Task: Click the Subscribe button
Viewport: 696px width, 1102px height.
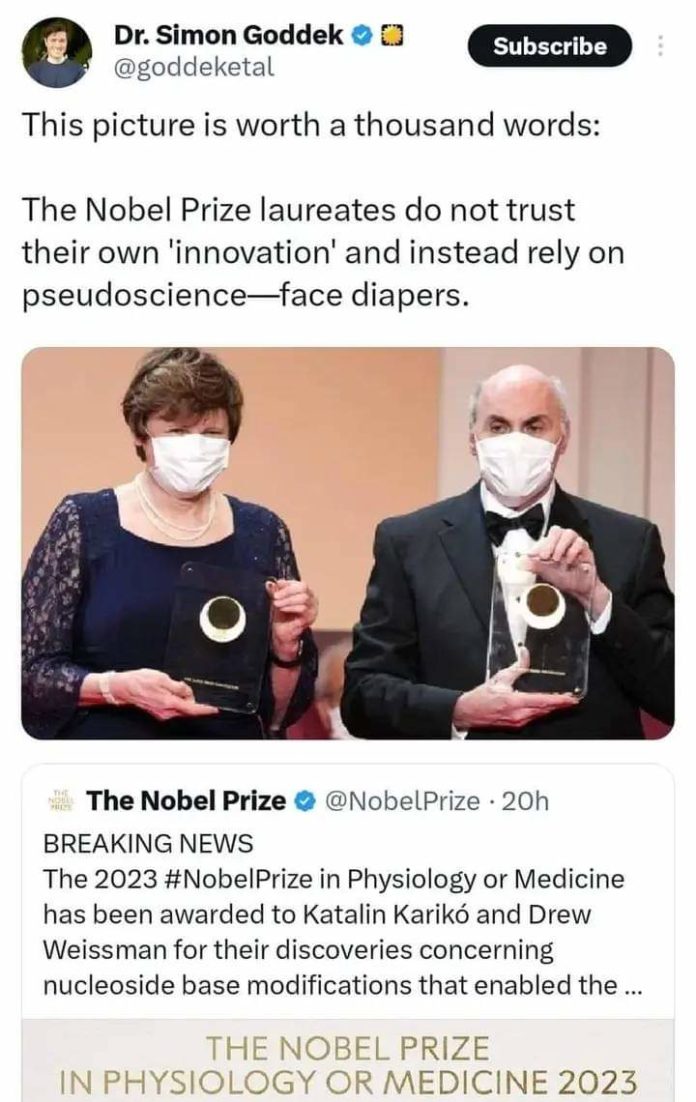Action: click(550, 46)
